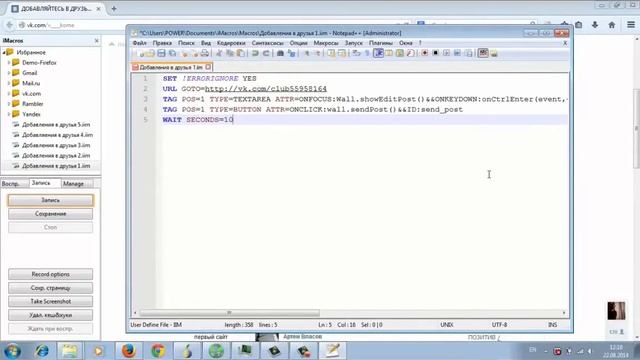Open the Макросы menu

point(326,43)
